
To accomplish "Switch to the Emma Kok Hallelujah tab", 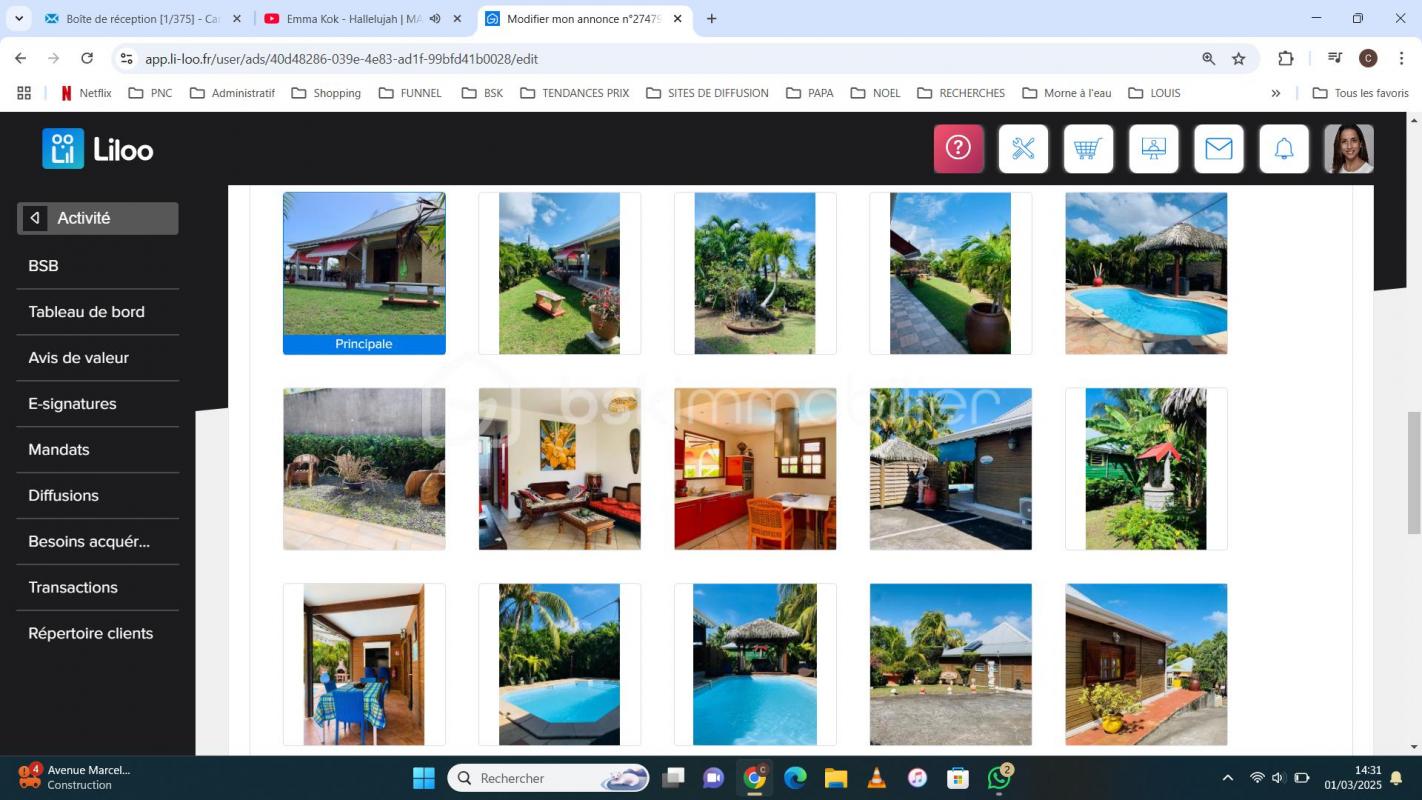I will [352, 19].
